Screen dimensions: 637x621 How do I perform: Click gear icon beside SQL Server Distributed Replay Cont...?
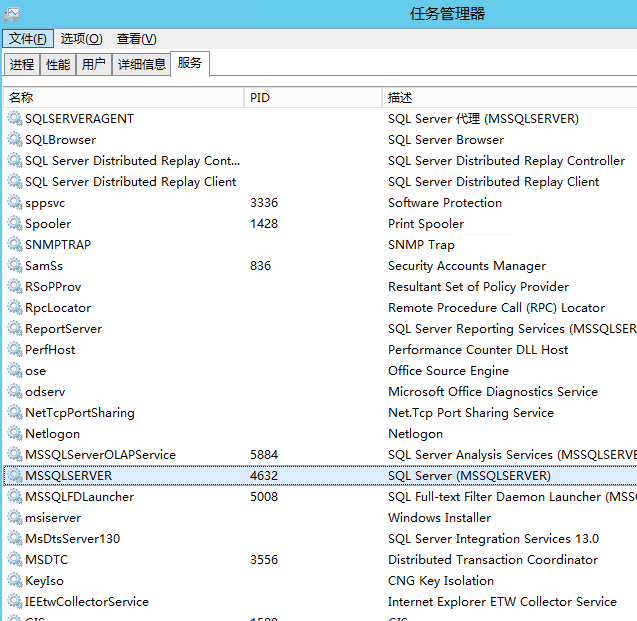click(x=15, y=160)
